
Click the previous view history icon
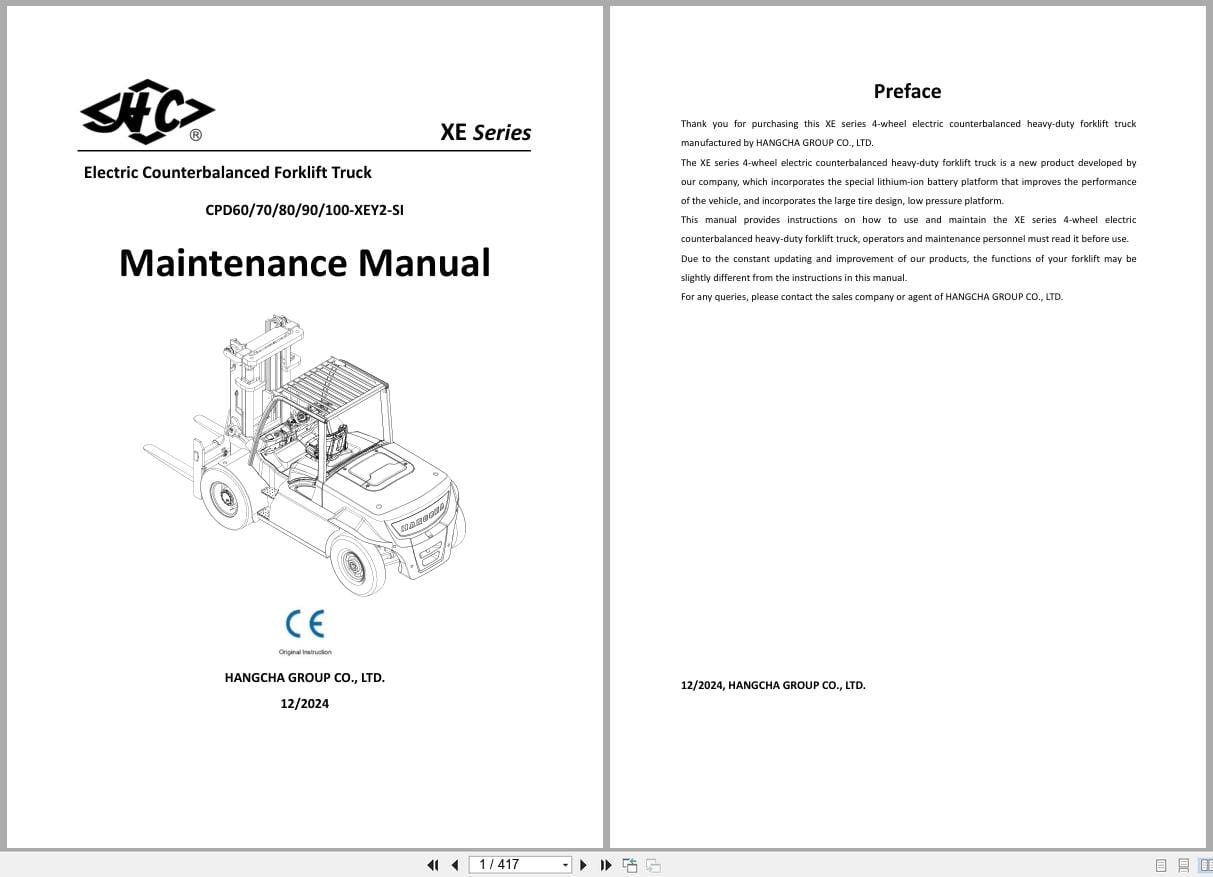[631, 864]
